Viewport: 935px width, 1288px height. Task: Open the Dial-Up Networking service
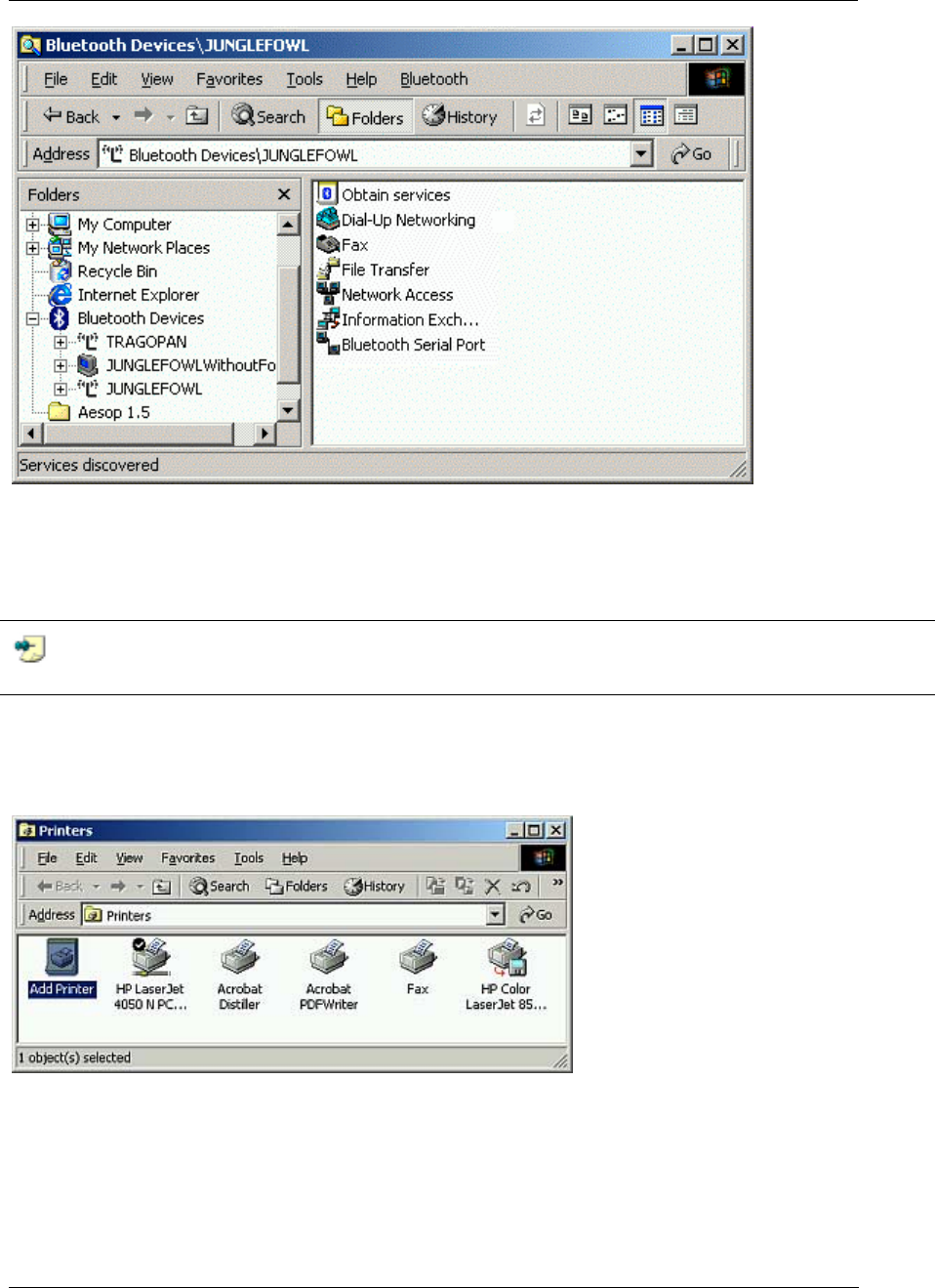397,220
